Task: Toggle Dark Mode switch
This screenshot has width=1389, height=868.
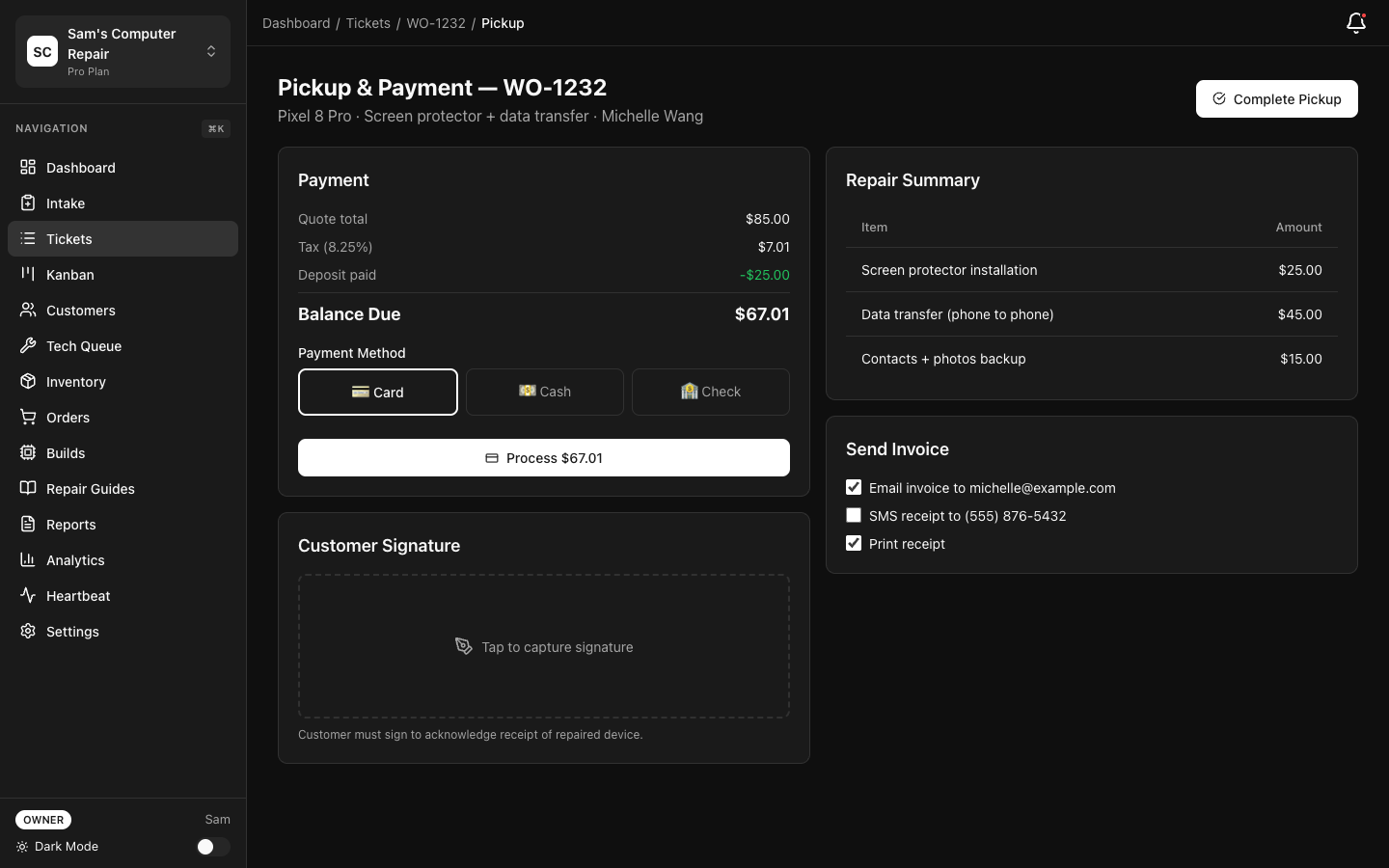Action: (212, 846)
